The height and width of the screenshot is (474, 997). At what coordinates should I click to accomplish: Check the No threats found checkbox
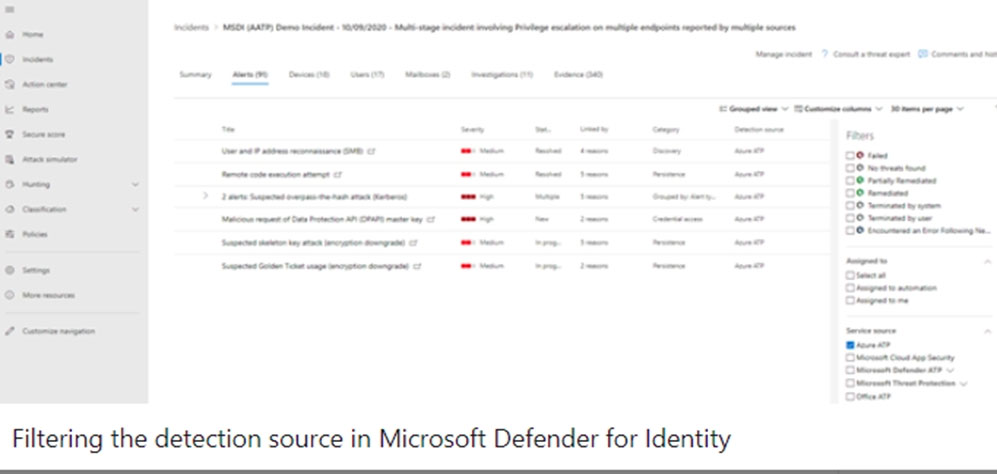(850, 168)
